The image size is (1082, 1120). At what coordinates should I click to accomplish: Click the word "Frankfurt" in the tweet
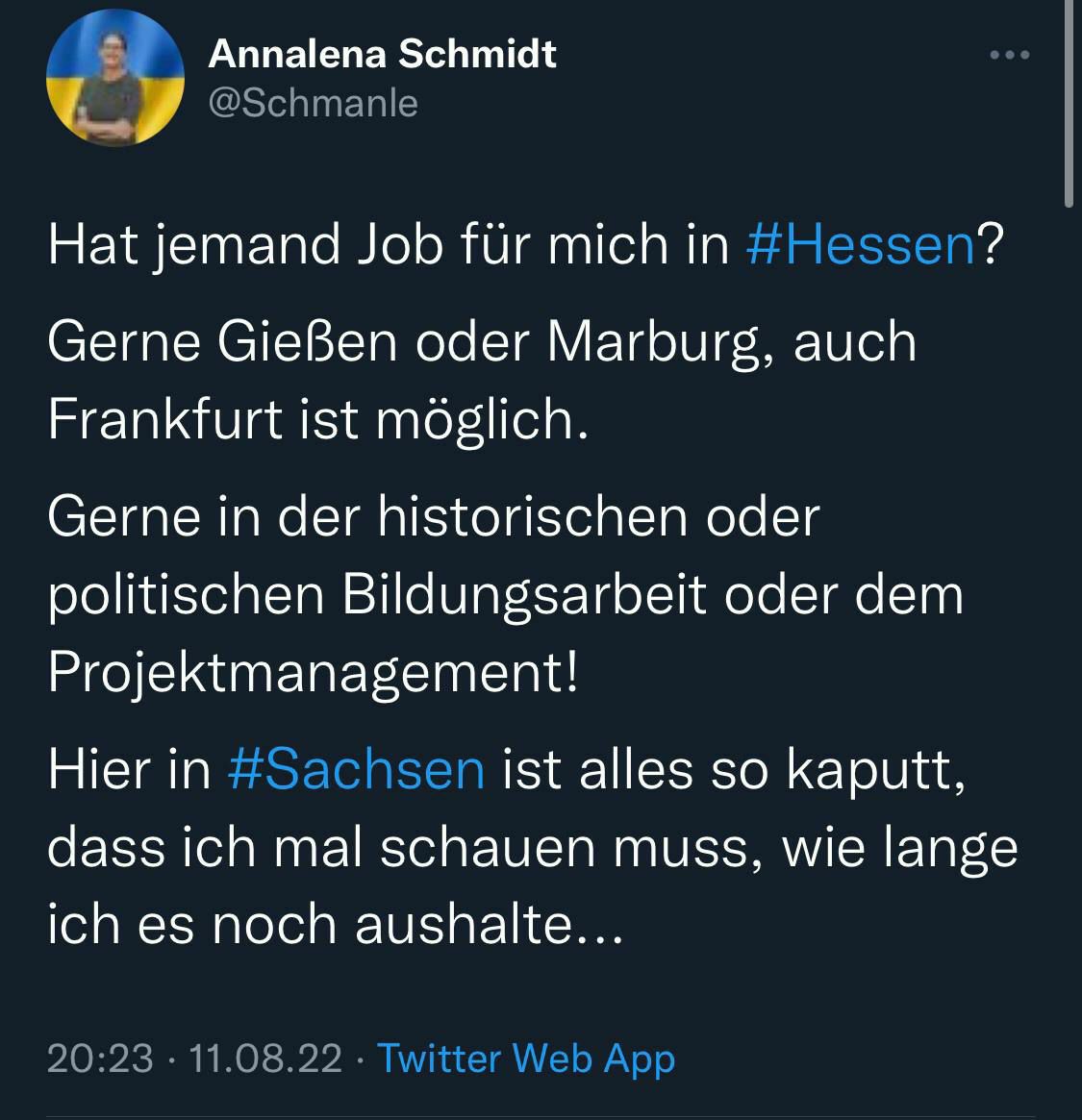(164, 418)
